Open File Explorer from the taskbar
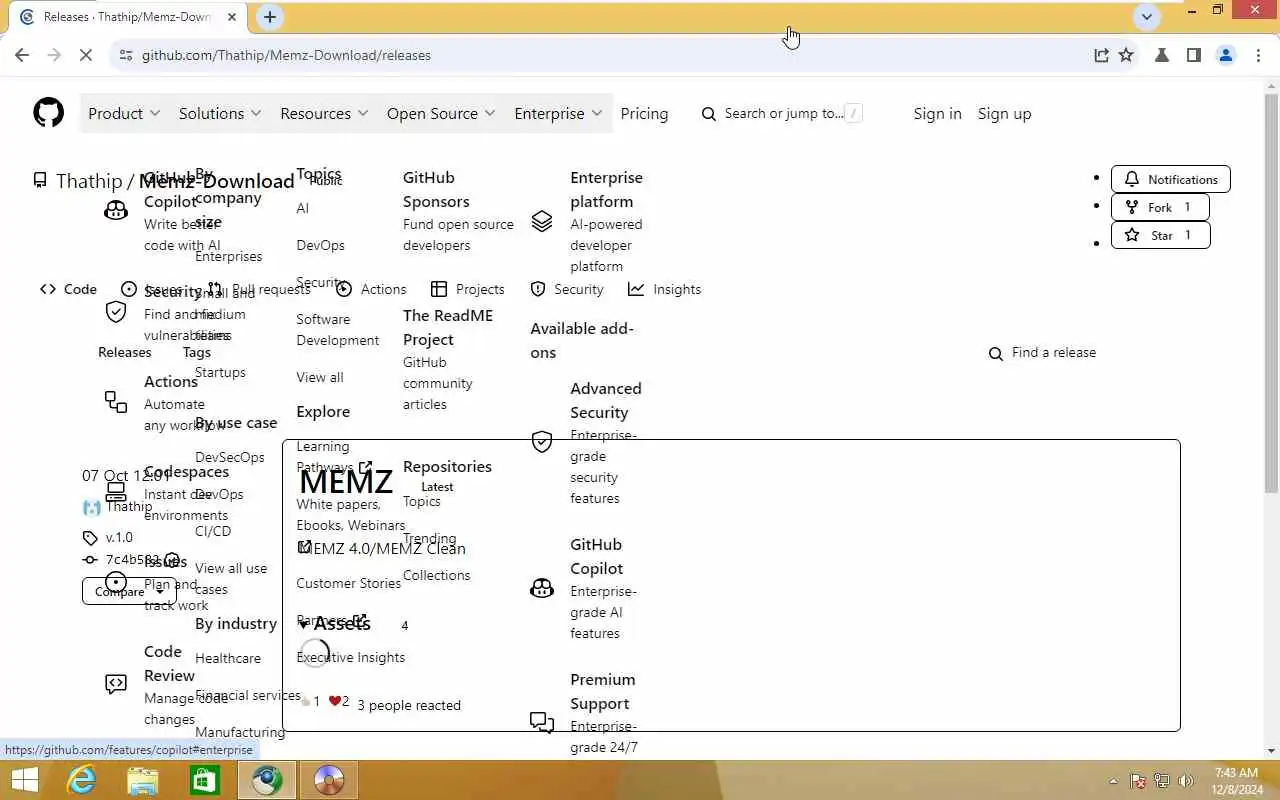This screenshot has height=800, width=1280. (143, 780)
